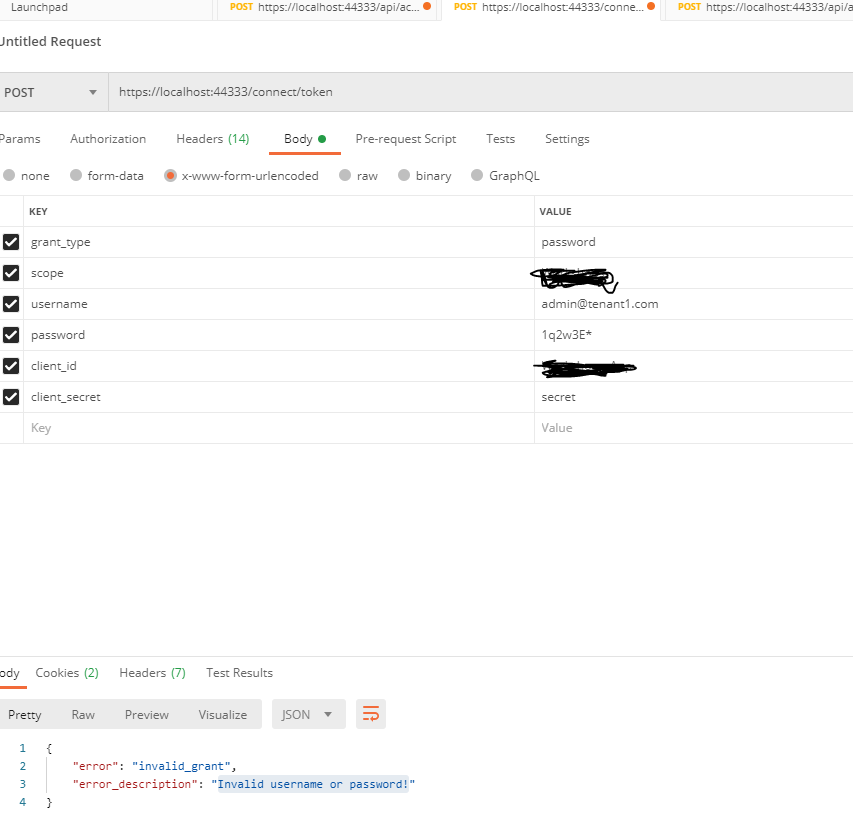Uncheck the grant_type parameter
Viewport: 853px width, 827px height.
click(12, 241)
